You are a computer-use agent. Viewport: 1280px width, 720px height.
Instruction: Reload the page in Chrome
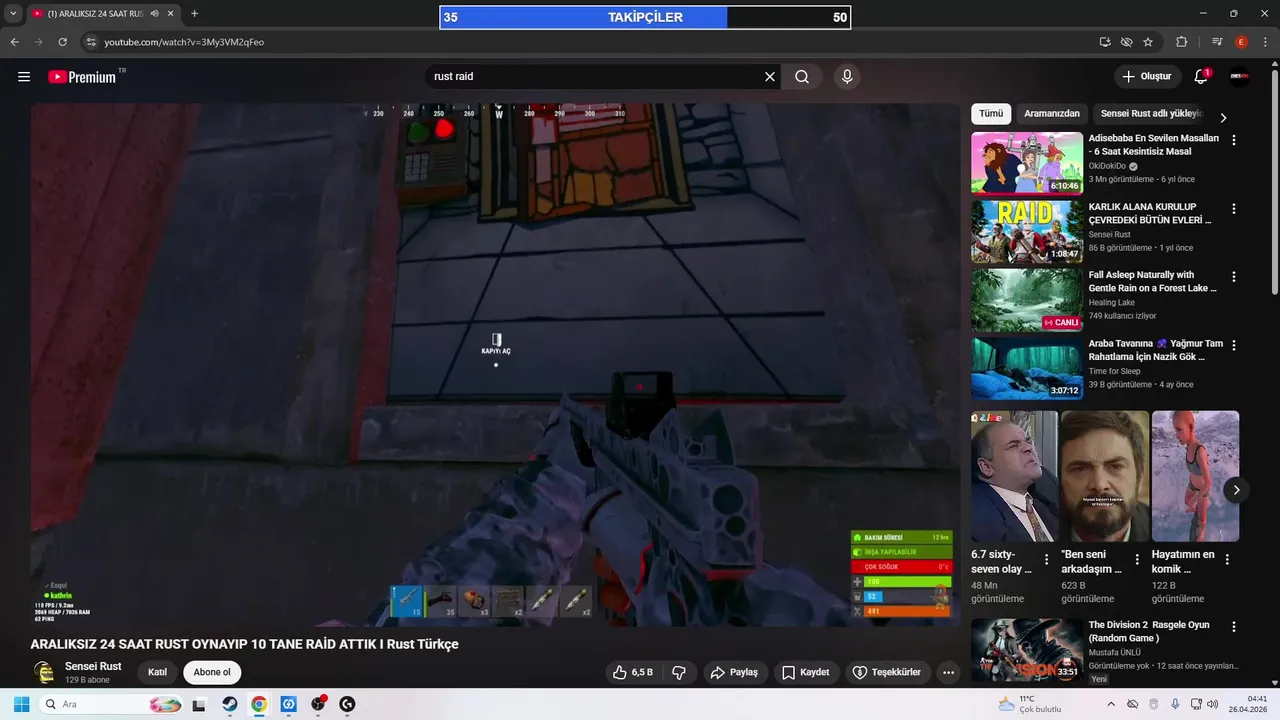pos(63,42)
